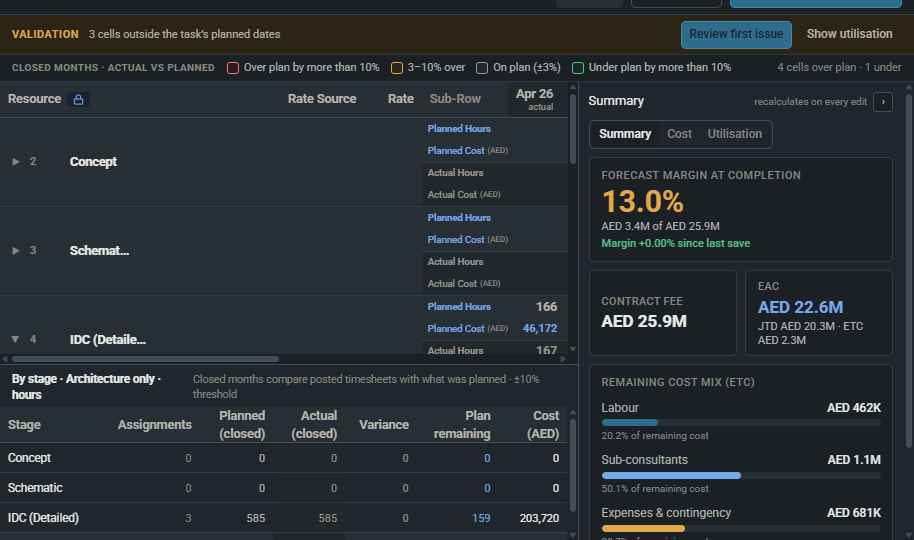
Task: Collapse the Summary panel with the chevron button
Action: point(883,101)
